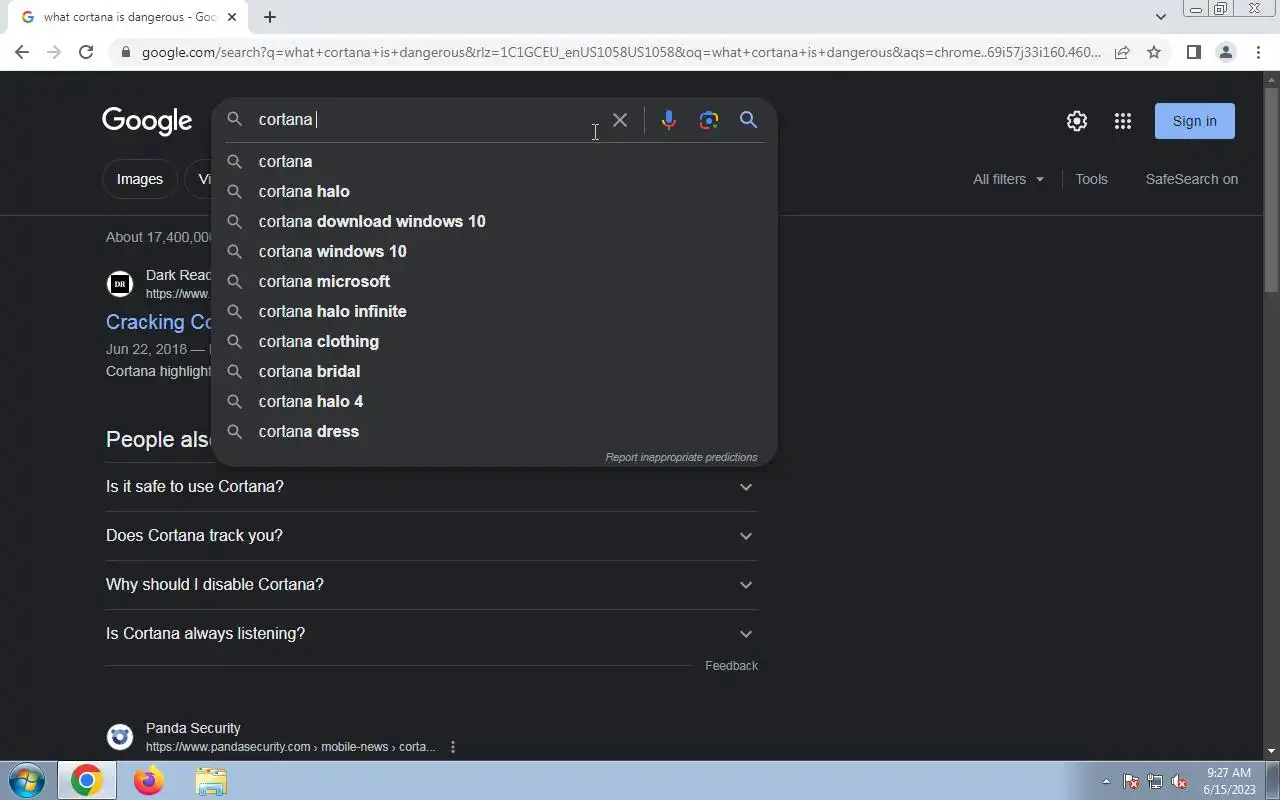Click the address bar URL
This screenshot has height=800, width=1280.
coord(620,52)
